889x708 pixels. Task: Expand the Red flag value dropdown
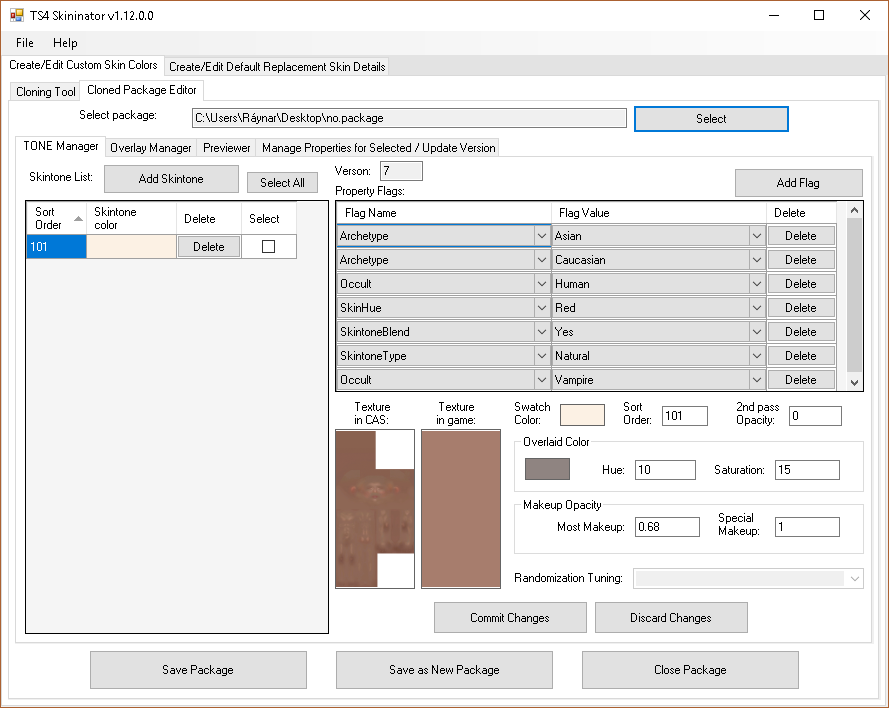pyautogui.click(x=757, y=308)
